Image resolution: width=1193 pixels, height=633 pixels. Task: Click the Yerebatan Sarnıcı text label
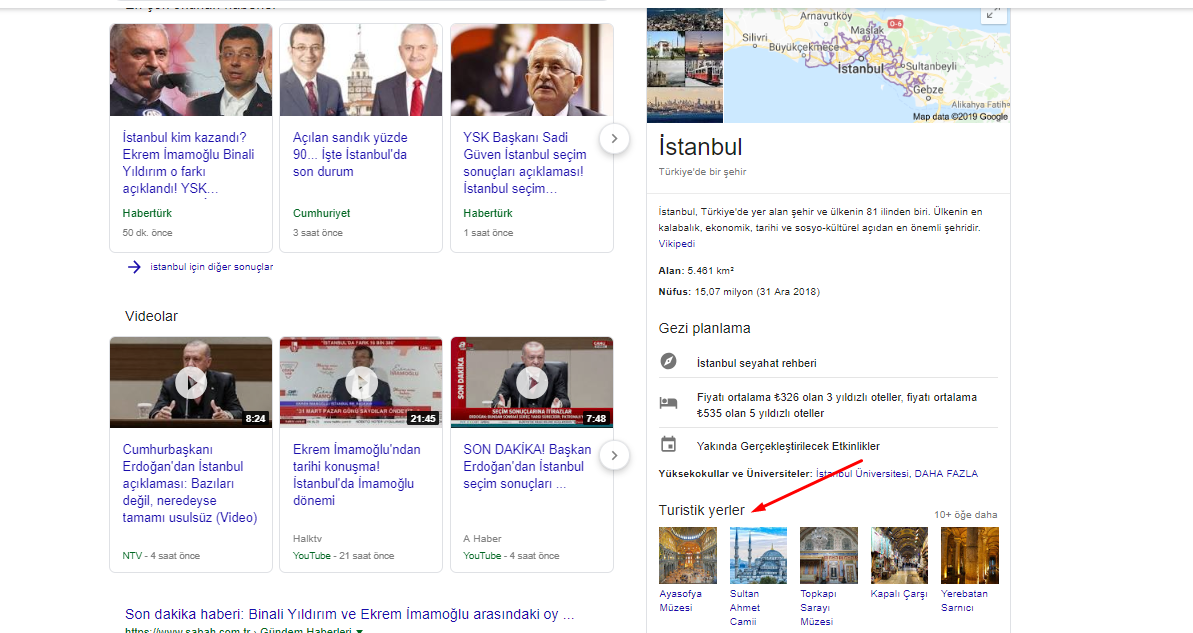(964, 601)
